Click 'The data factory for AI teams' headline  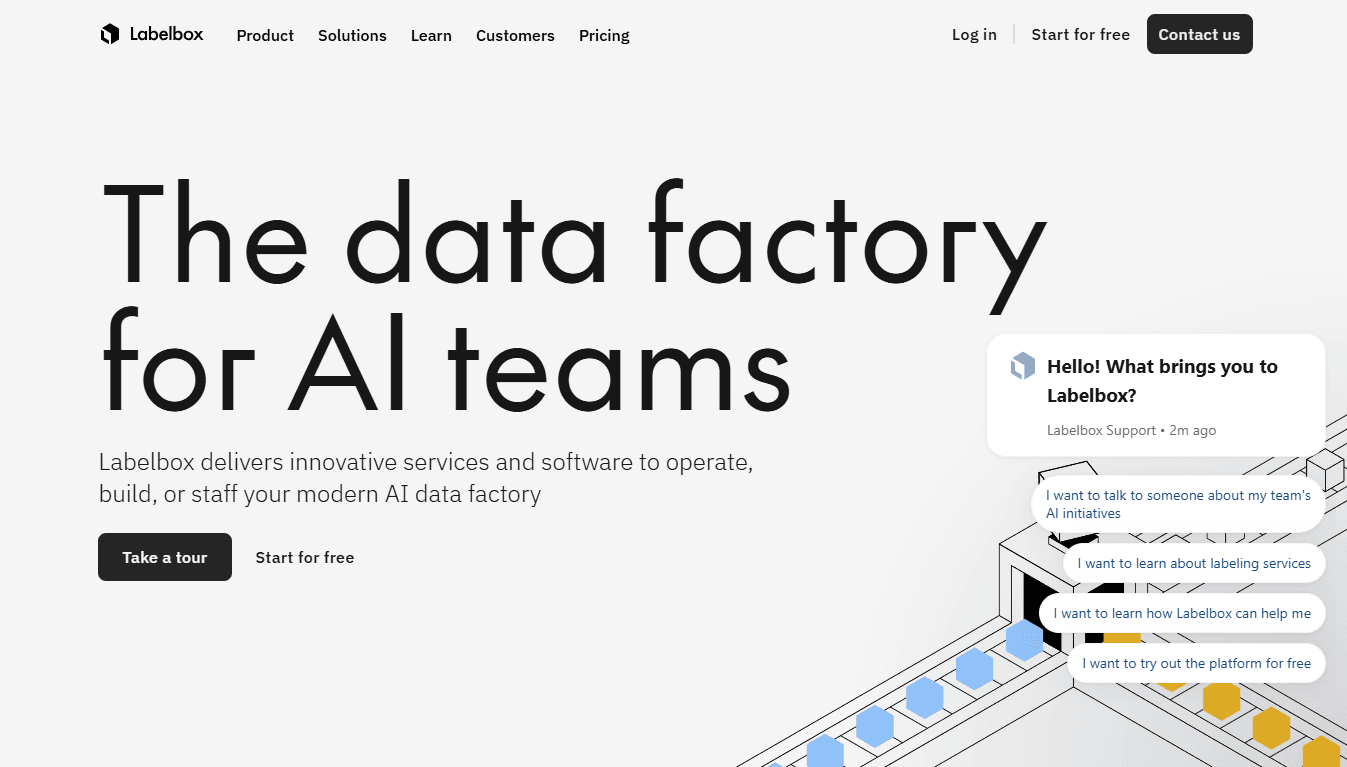[573, 295]
